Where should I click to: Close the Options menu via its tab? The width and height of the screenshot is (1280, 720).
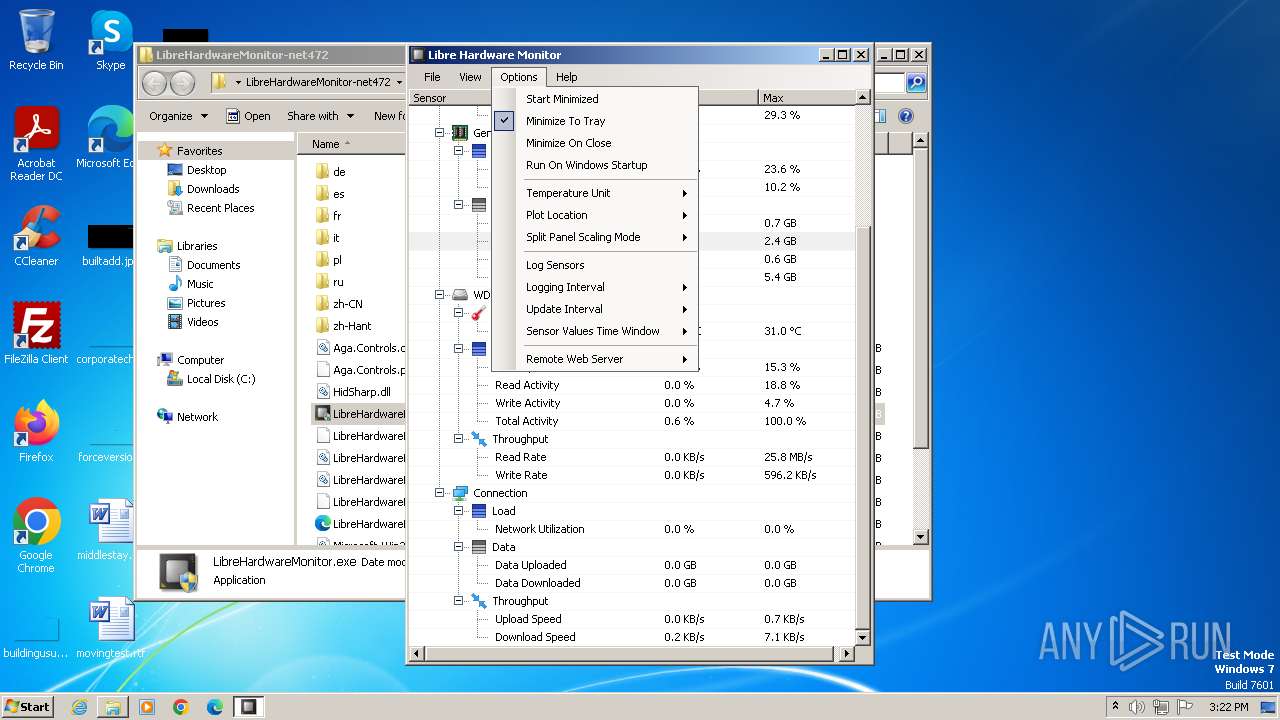tap(519, 77)
